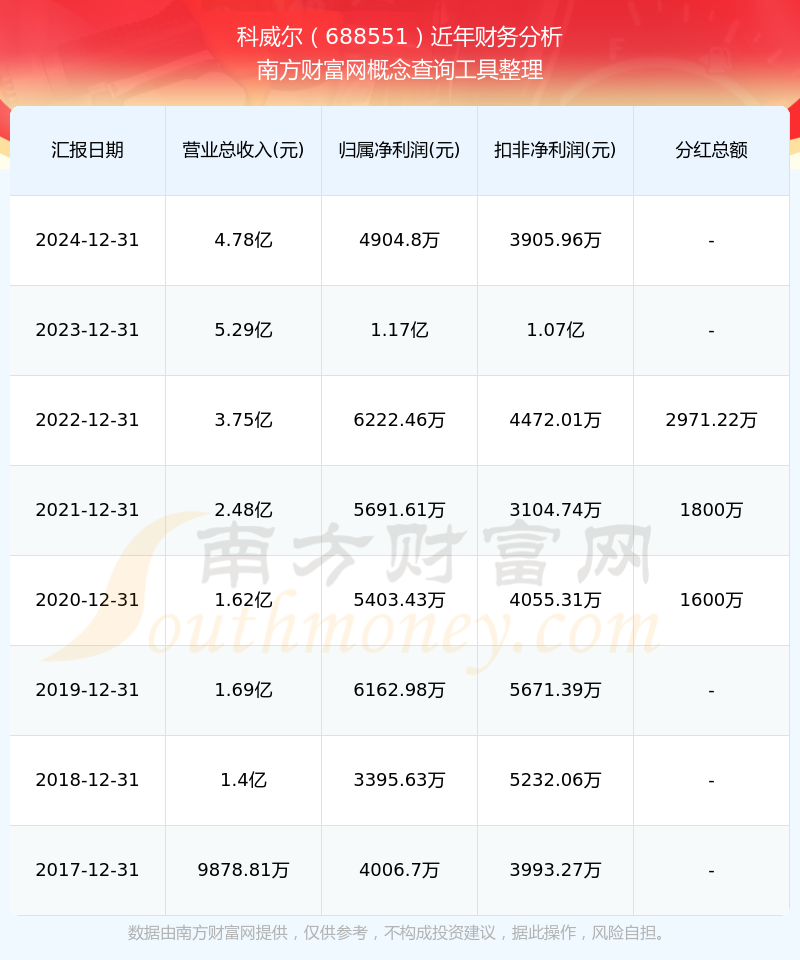Screen dimensions: 800x960
Task: Click the dividend dash in the 2017-12-31 row
Action: click(x=711, y=871)
